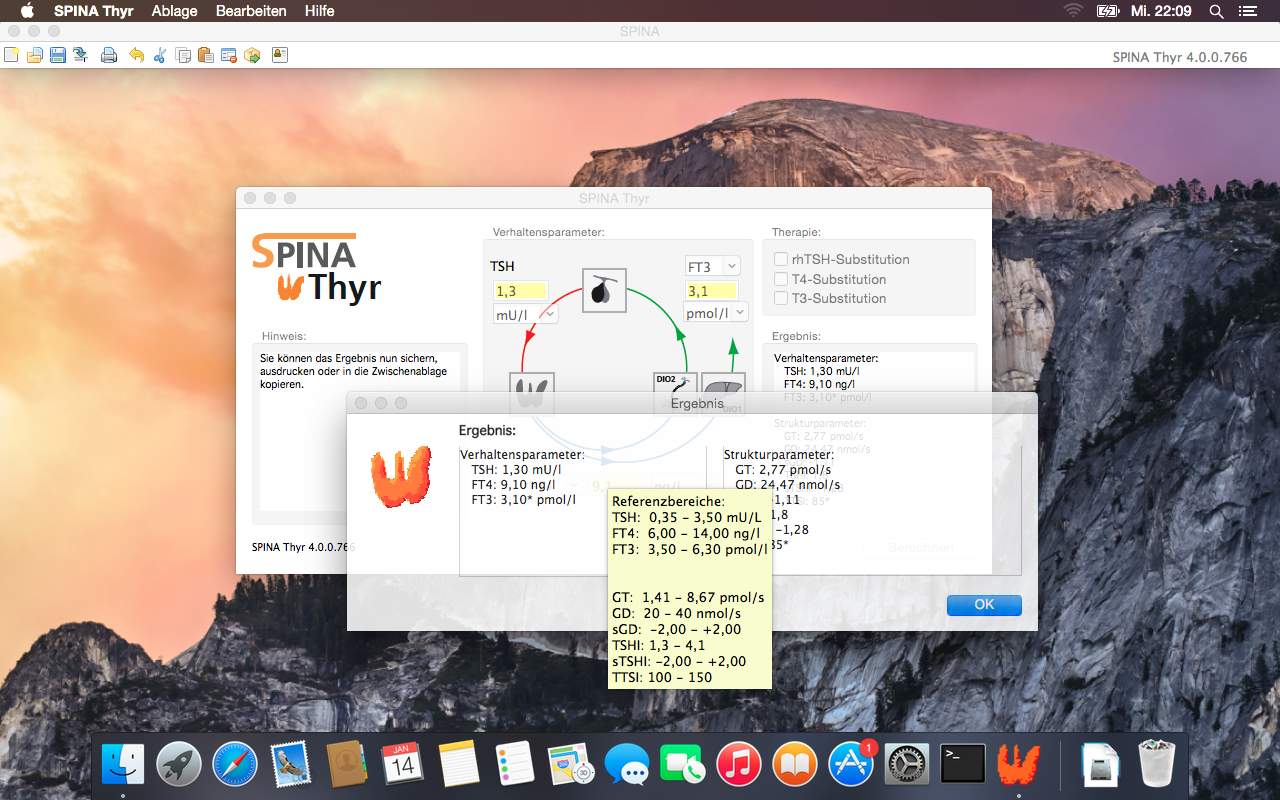Viewport: 1280px width, 800px height.
Task: Open Spotlight search in the menu bar
Action: click(x=1216, y=11)
